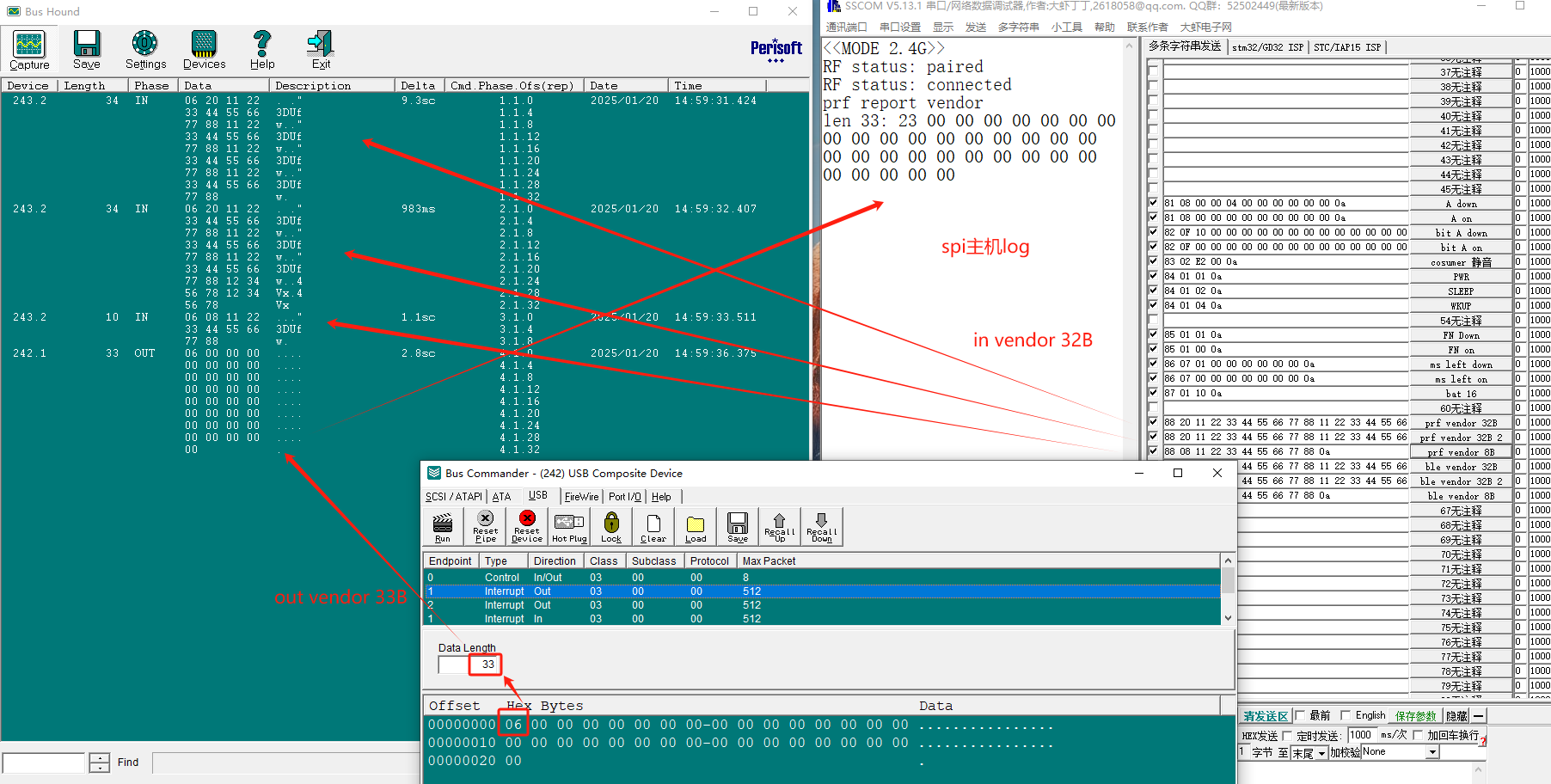Viewport: 1551px width, 784px height.
Task: Open 多字符串 menu in SSCOM
Action: coord(1018,27)
